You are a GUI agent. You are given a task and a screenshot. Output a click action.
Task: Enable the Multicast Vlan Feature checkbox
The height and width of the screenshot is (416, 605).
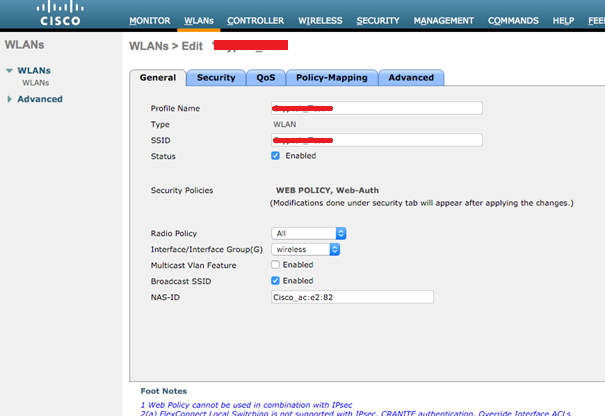pos(276,265)
